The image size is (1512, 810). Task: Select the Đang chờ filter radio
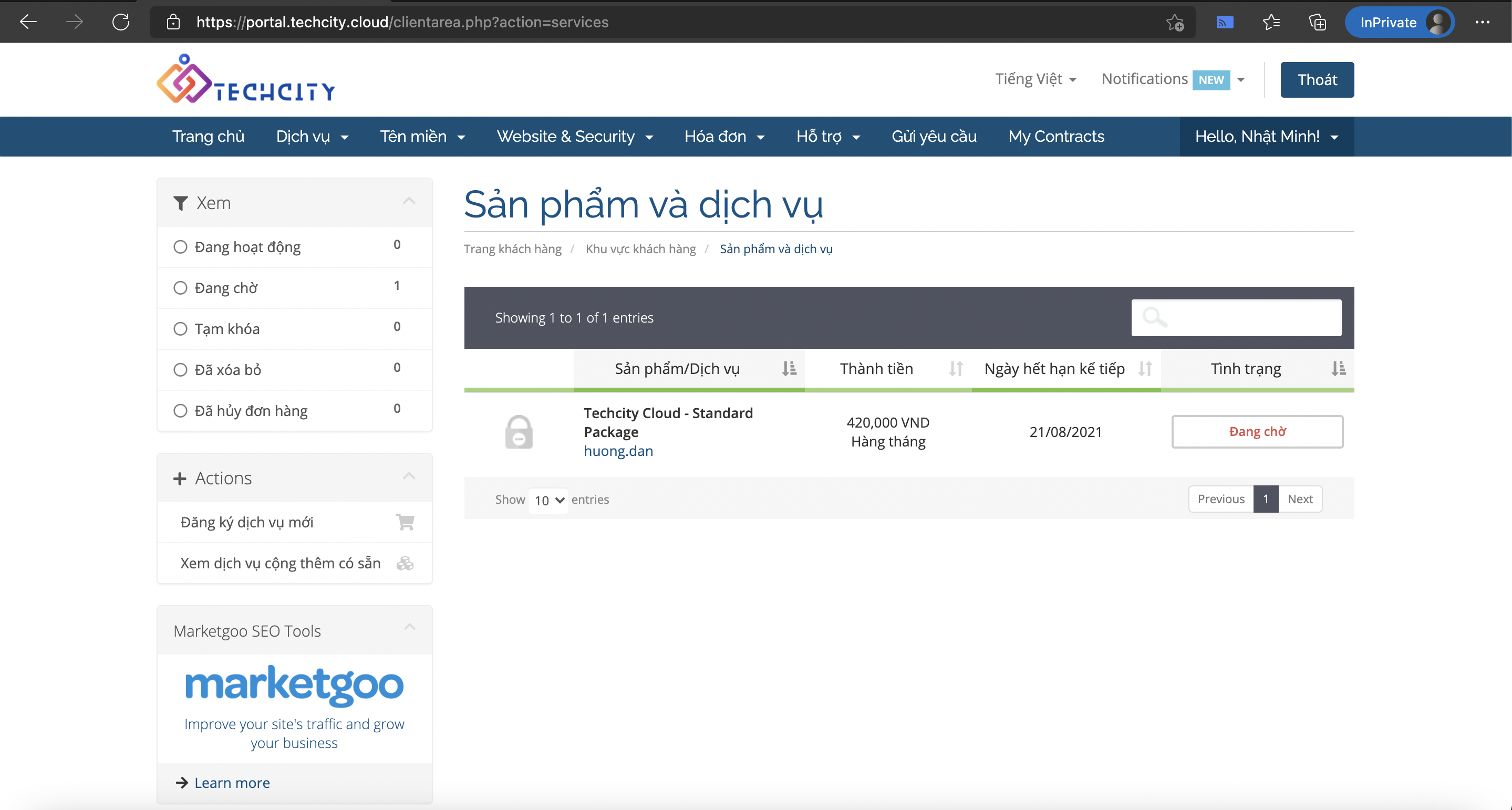[x=180, y=288]
